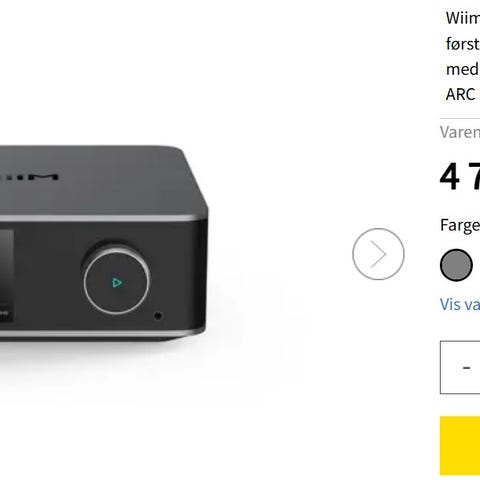Go to the next product image arrow
480x480 pixels.
[378, 254]
